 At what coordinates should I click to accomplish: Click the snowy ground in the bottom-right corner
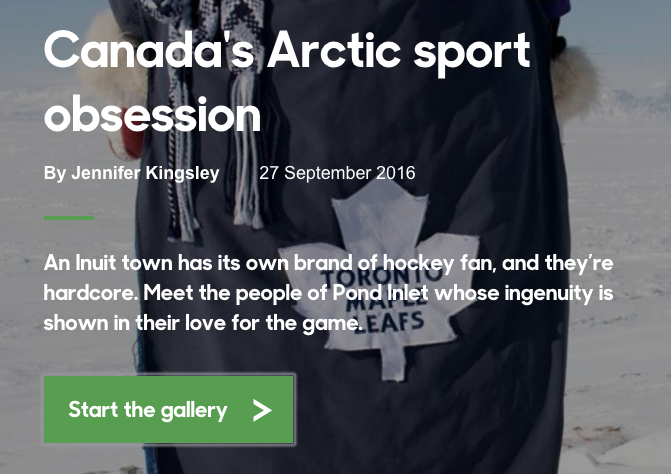pos(630,440)
